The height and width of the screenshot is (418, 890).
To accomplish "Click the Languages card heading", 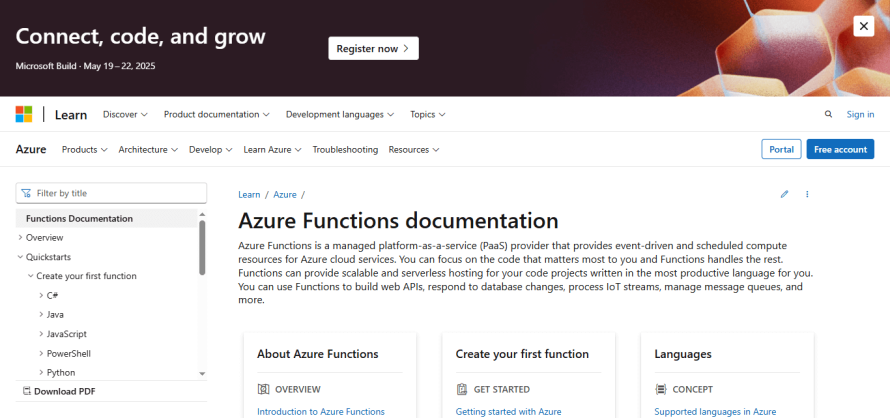I will pyautogui.click(x=683, y=354).
